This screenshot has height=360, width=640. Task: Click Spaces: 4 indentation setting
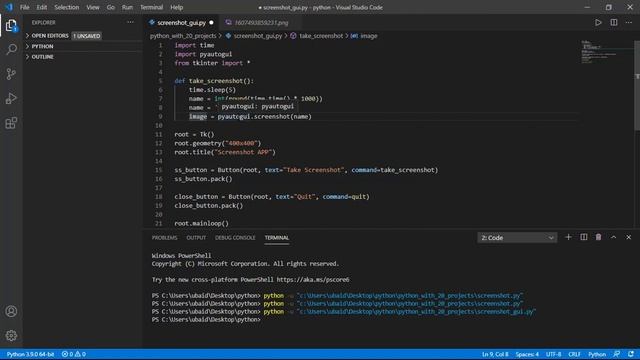coord(527,354)
